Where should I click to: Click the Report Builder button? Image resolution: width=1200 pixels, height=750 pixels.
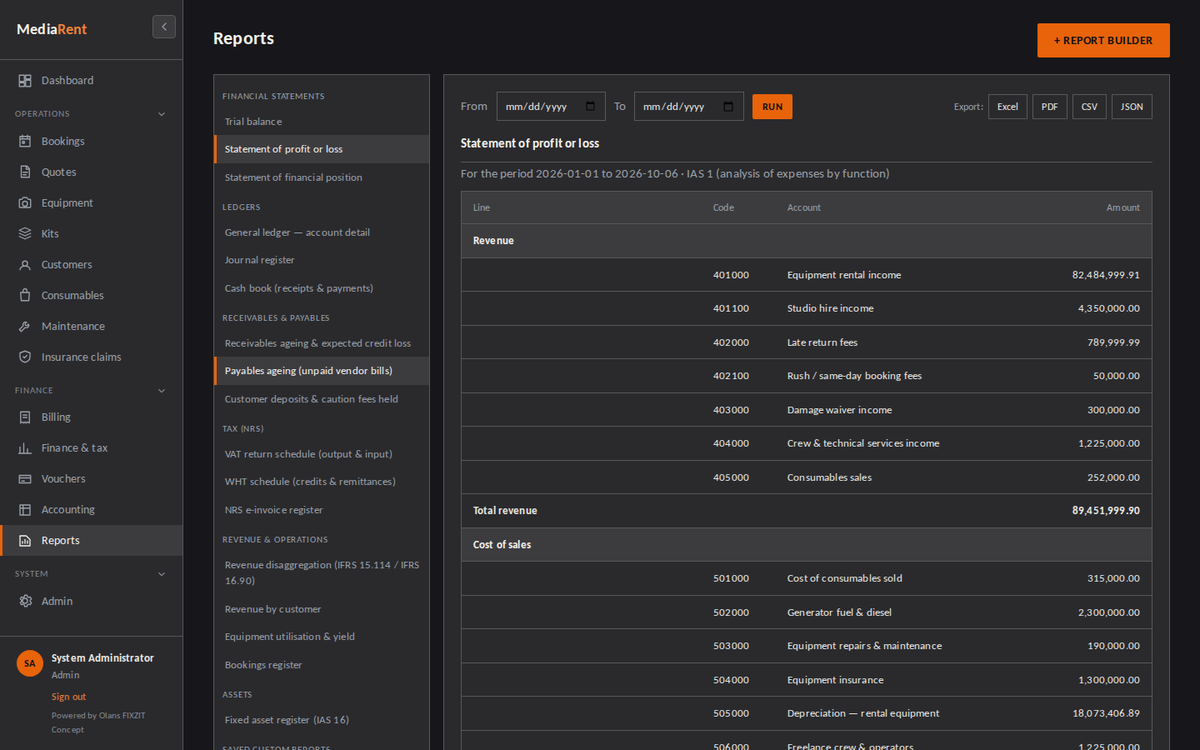pos(1103,40)
